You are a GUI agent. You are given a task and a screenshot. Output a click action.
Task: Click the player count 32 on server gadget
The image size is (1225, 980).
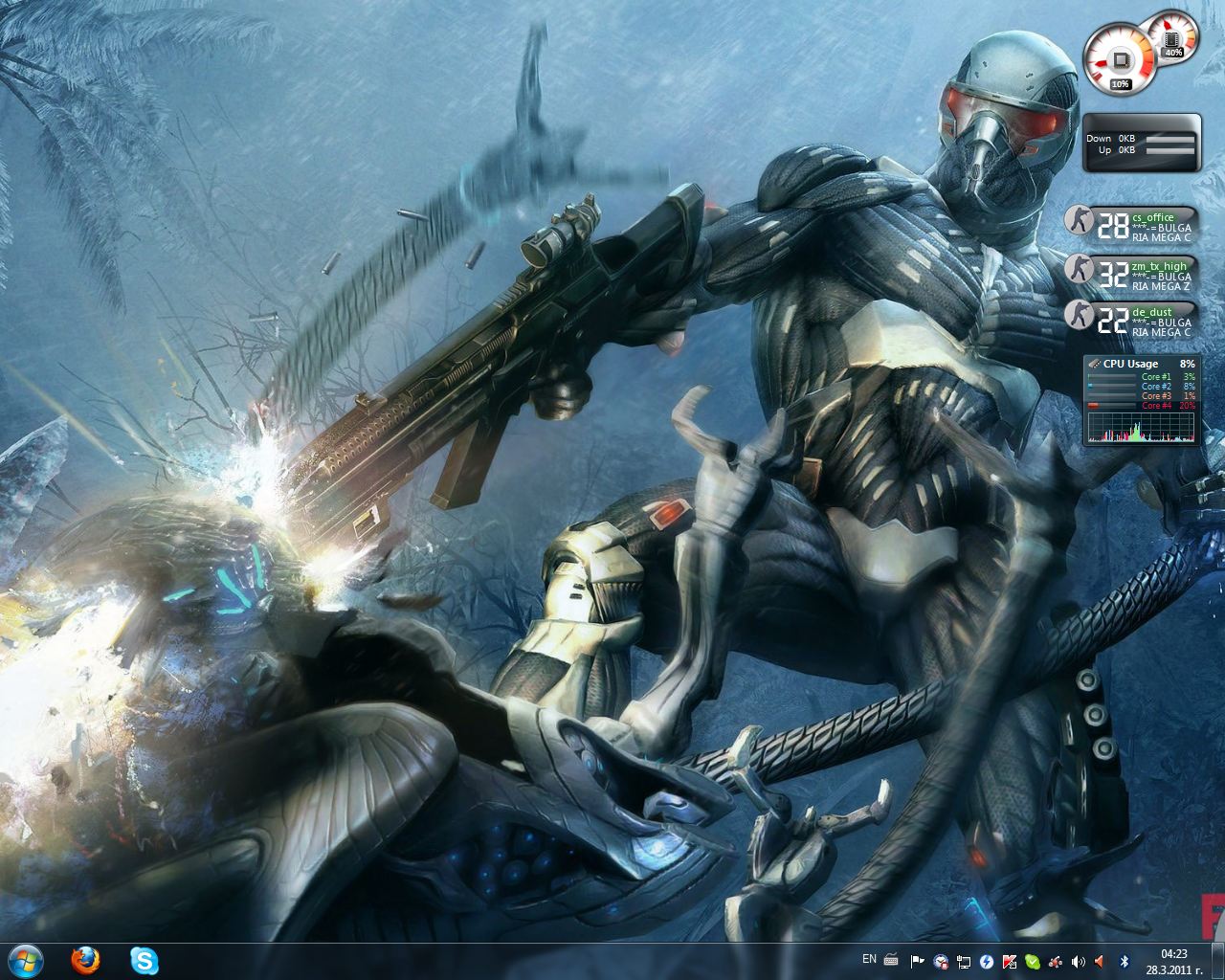(1113, 275)
